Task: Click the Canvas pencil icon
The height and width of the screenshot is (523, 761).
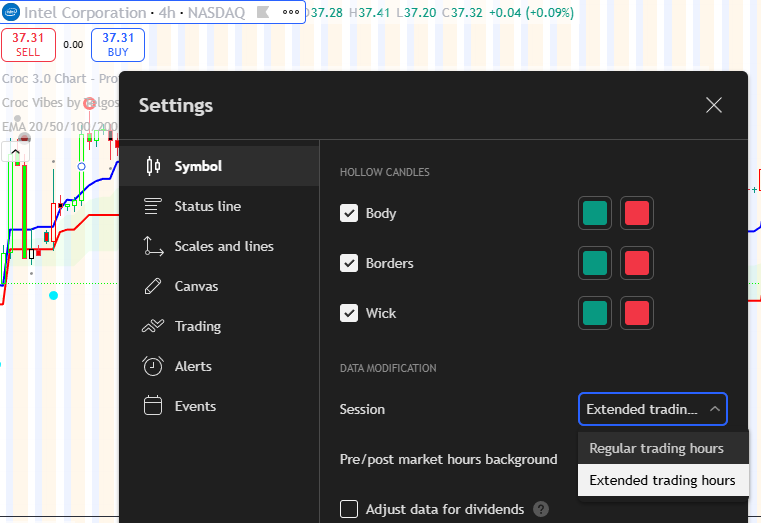Action: point(153,286)
